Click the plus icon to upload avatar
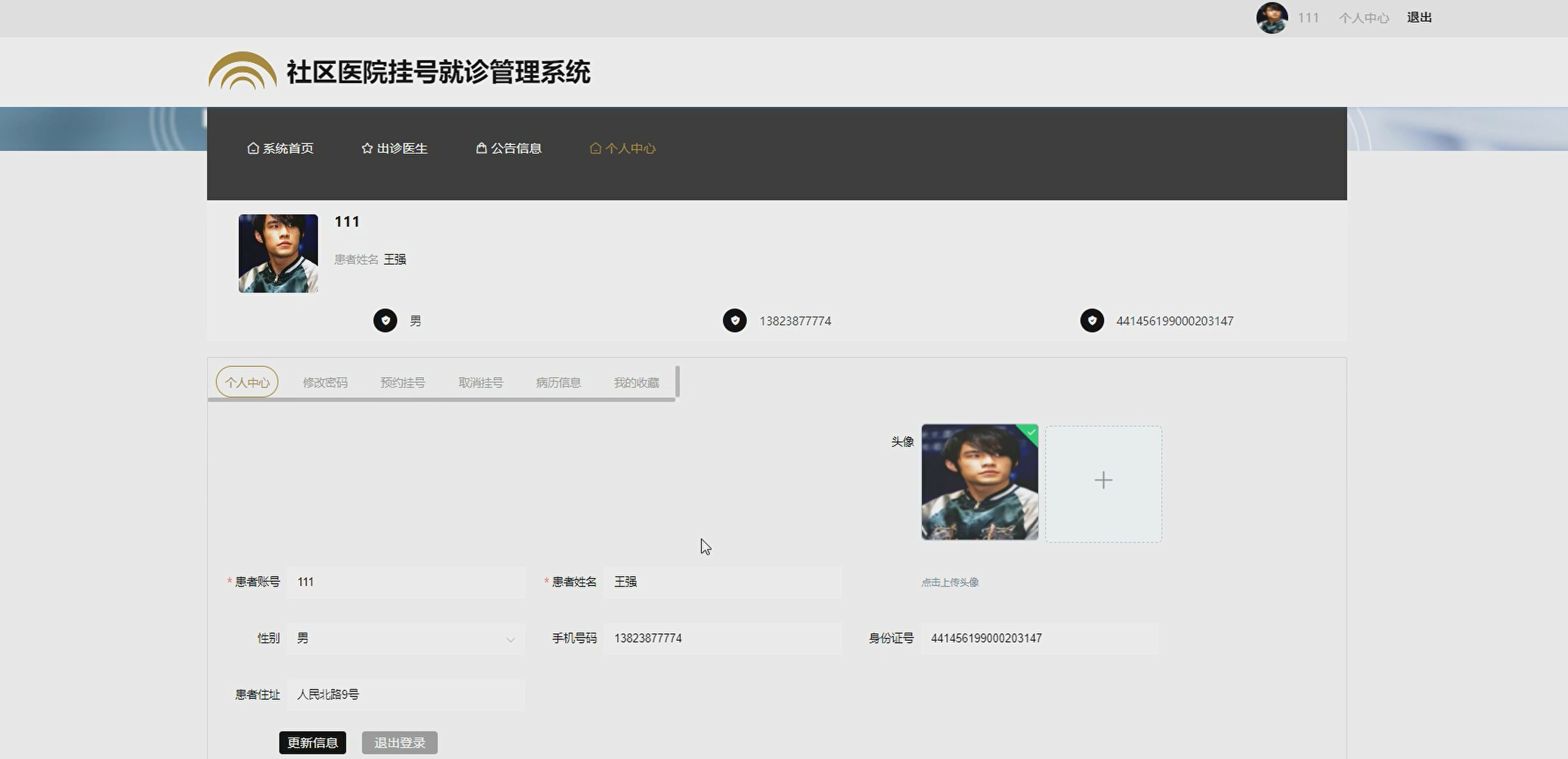This screenshot has height=759, width=1568. [1103, 480]
